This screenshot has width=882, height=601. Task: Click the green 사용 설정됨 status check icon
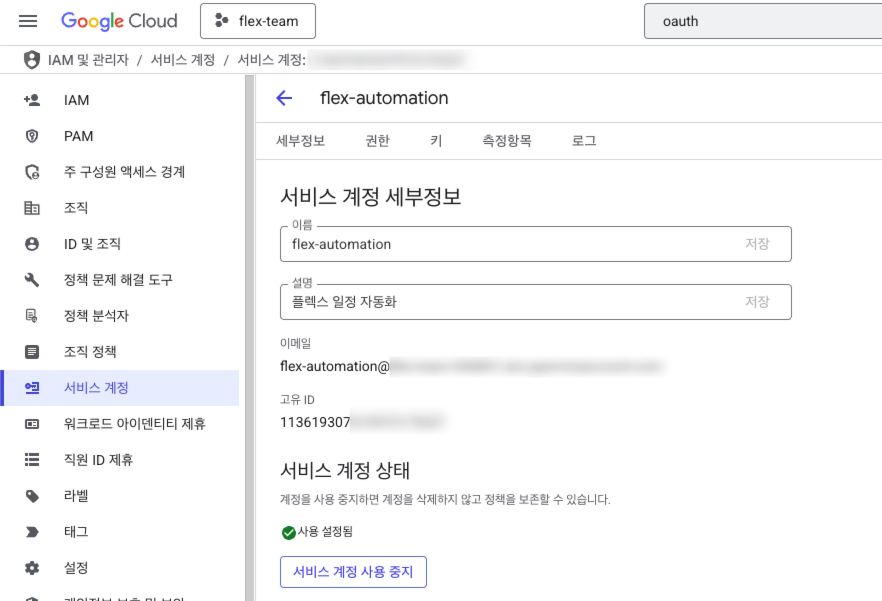point(289,532)
